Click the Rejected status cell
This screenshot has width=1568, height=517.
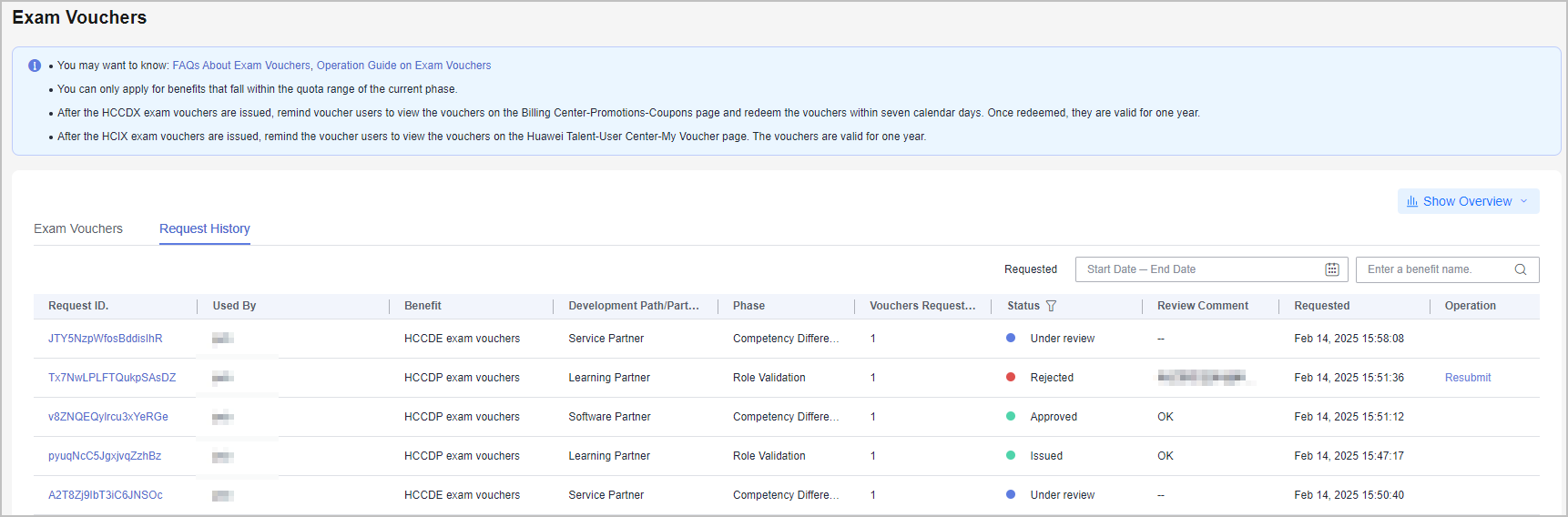1052,378
